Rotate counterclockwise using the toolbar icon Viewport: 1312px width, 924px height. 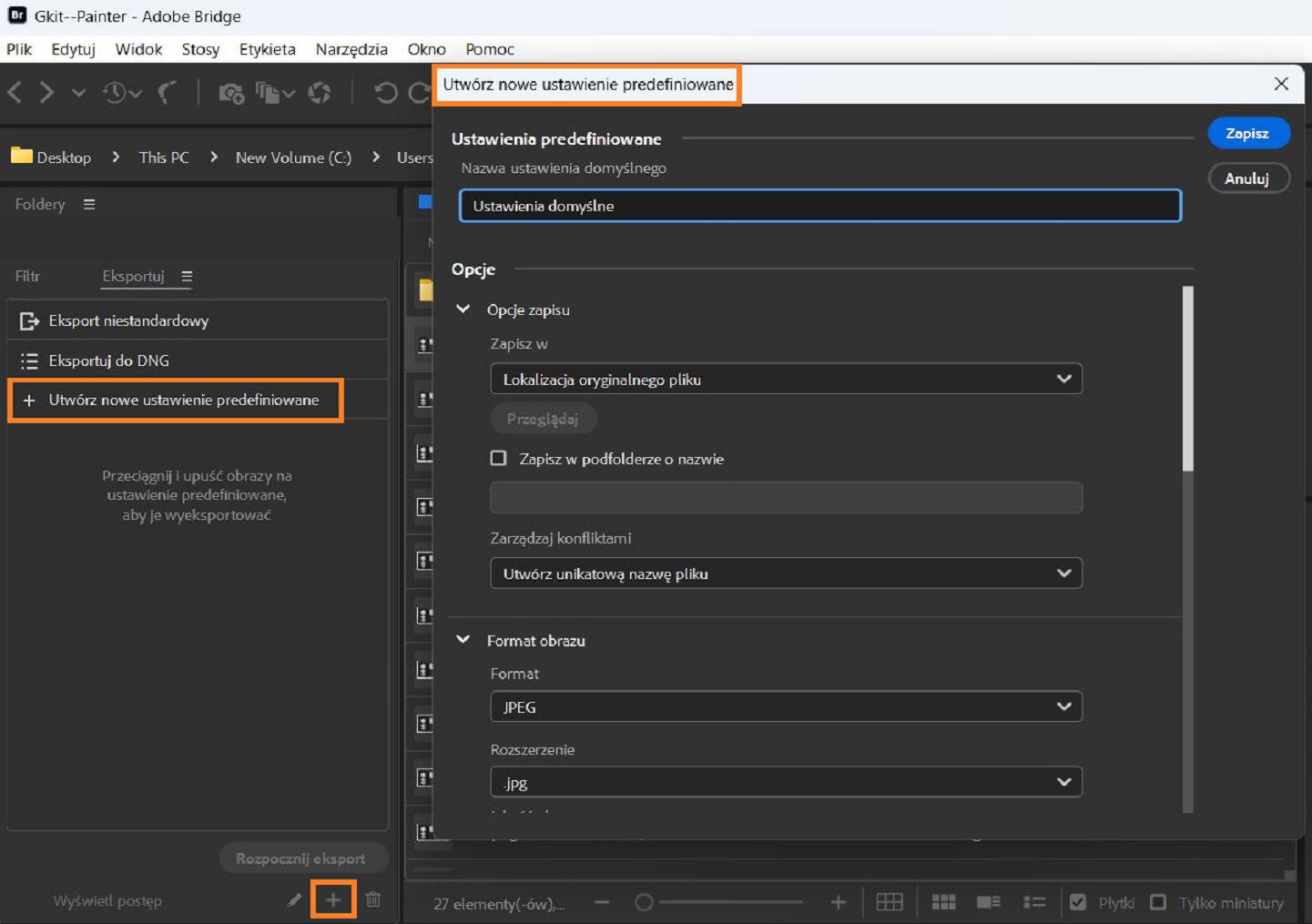pyautogui.click(x=386, y=93)
